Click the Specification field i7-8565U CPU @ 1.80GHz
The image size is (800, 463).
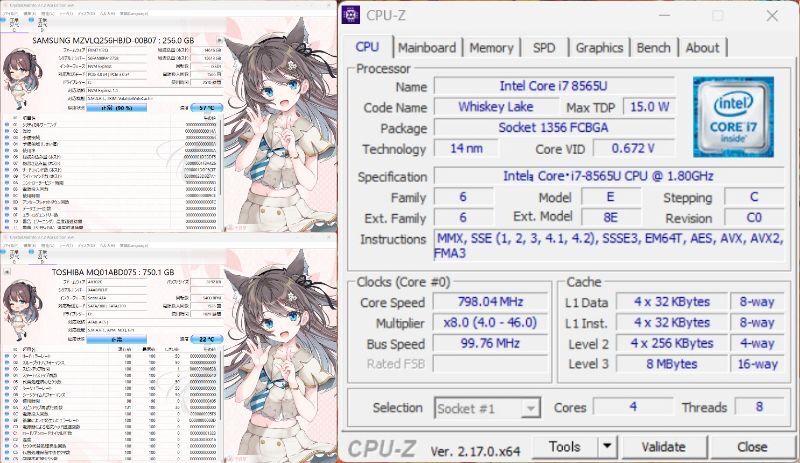(609, 176)
